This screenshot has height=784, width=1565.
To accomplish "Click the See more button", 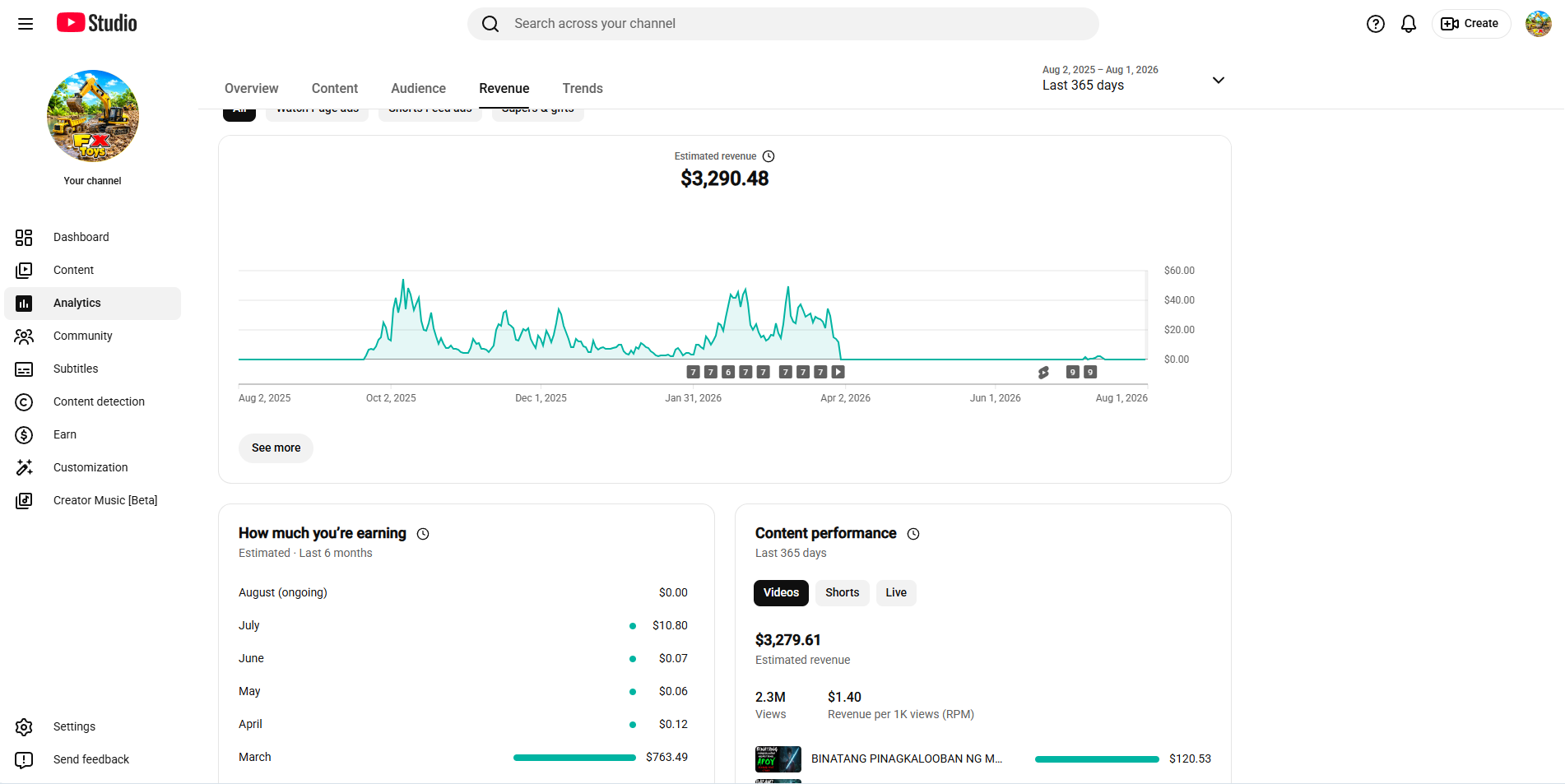I will [x=276, y=448].
